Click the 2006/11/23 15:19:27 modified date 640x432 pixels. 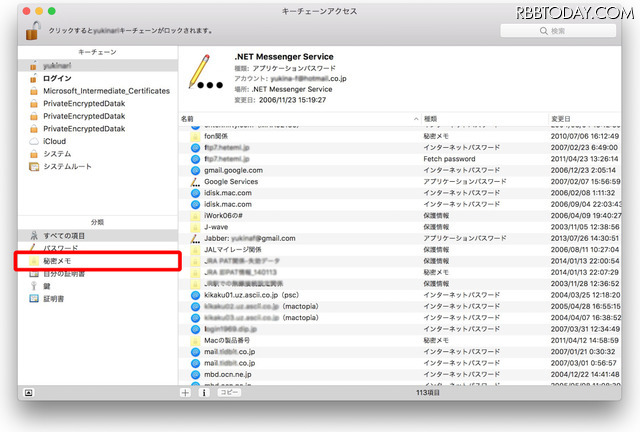click(x=292, y=100)
